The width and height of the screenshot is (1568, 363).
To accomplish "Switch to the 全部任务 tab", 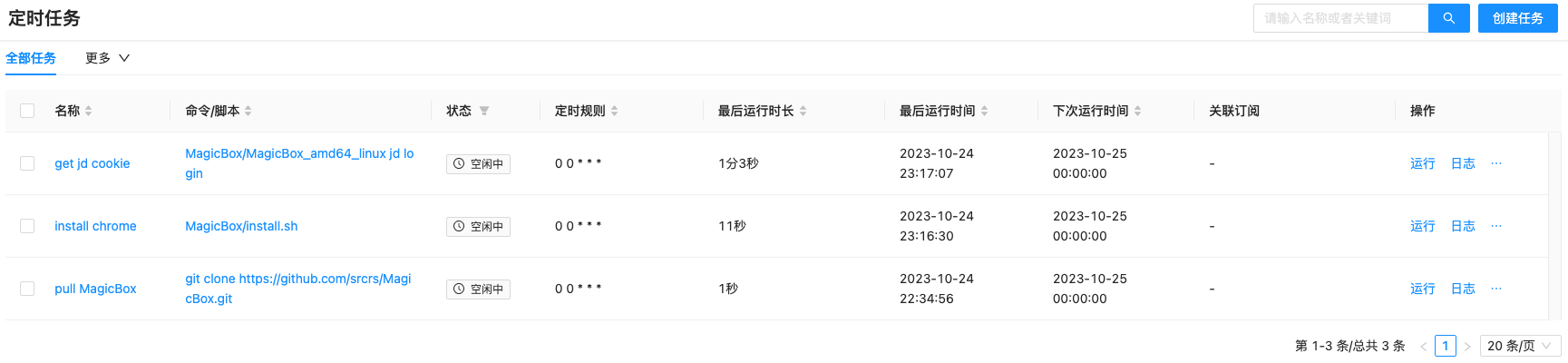I will [x=31, y=58].
